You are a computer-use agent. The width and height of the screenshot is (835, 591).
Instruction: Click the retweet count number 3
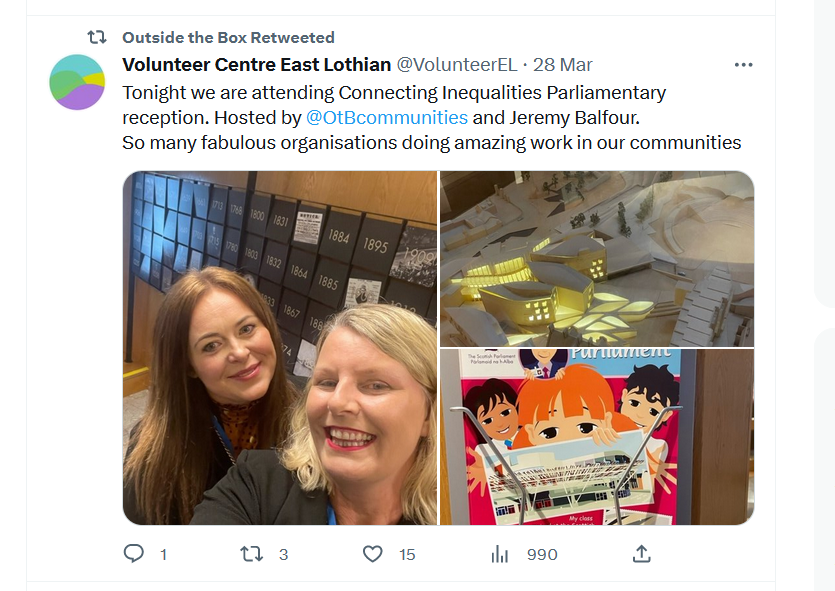pyautogui.click(x=283, y=555)
